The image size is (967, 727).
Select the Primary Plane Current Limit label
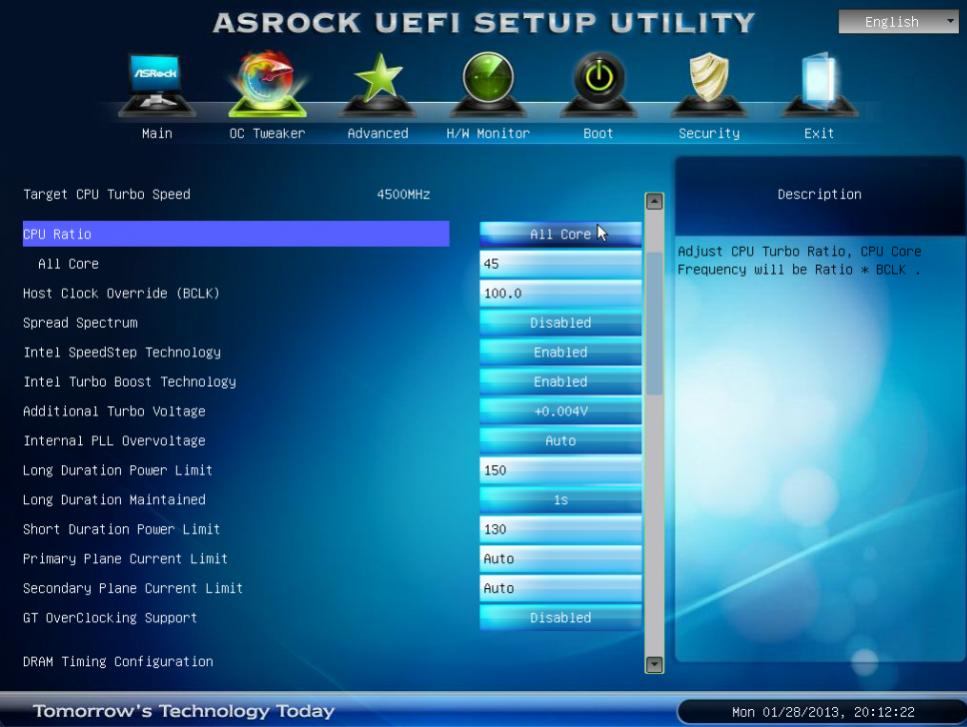click(x=125, y=559)
